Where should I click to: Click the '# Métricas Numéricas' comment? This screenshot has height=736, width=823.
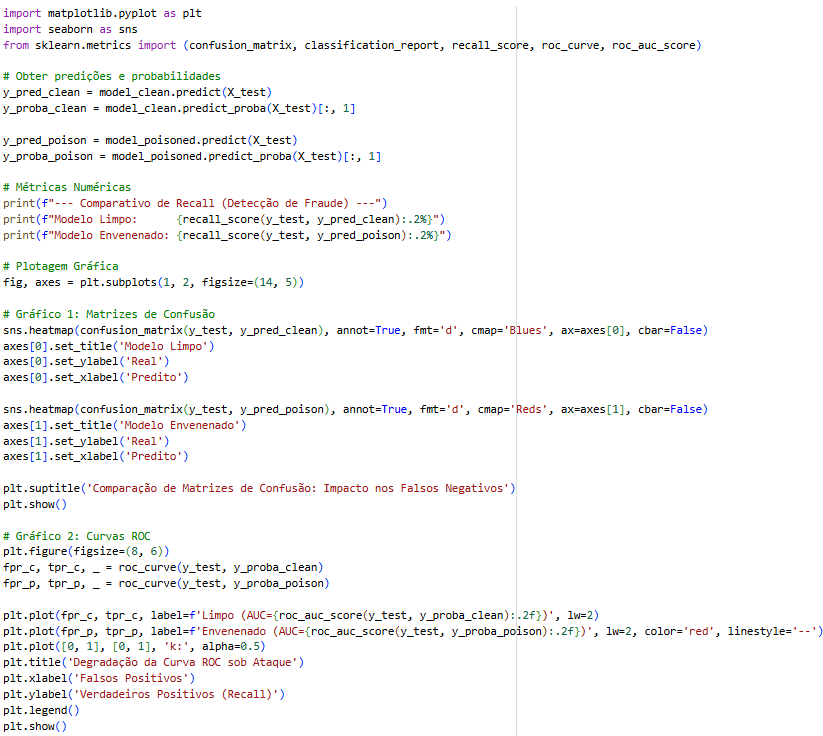pos(67,187)
